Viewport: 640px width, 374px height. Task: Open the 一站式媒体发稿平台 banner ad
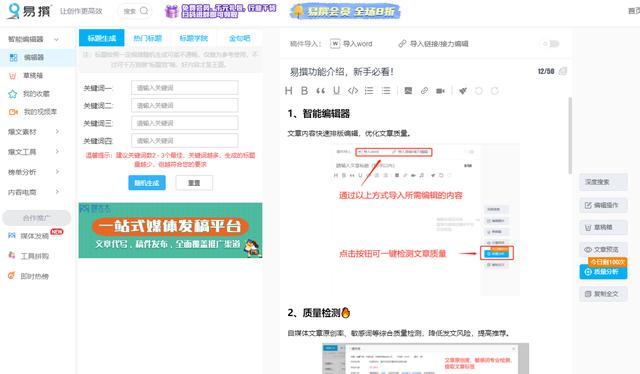pos(170,230)
